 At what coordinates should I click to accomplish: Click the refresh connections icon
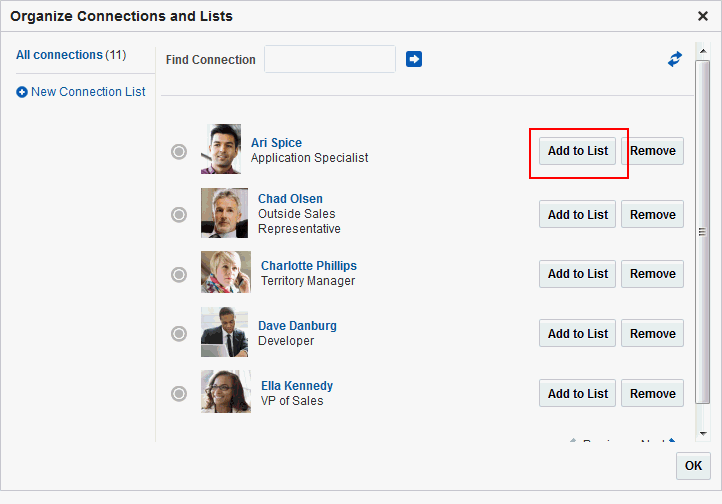[675, 60]
